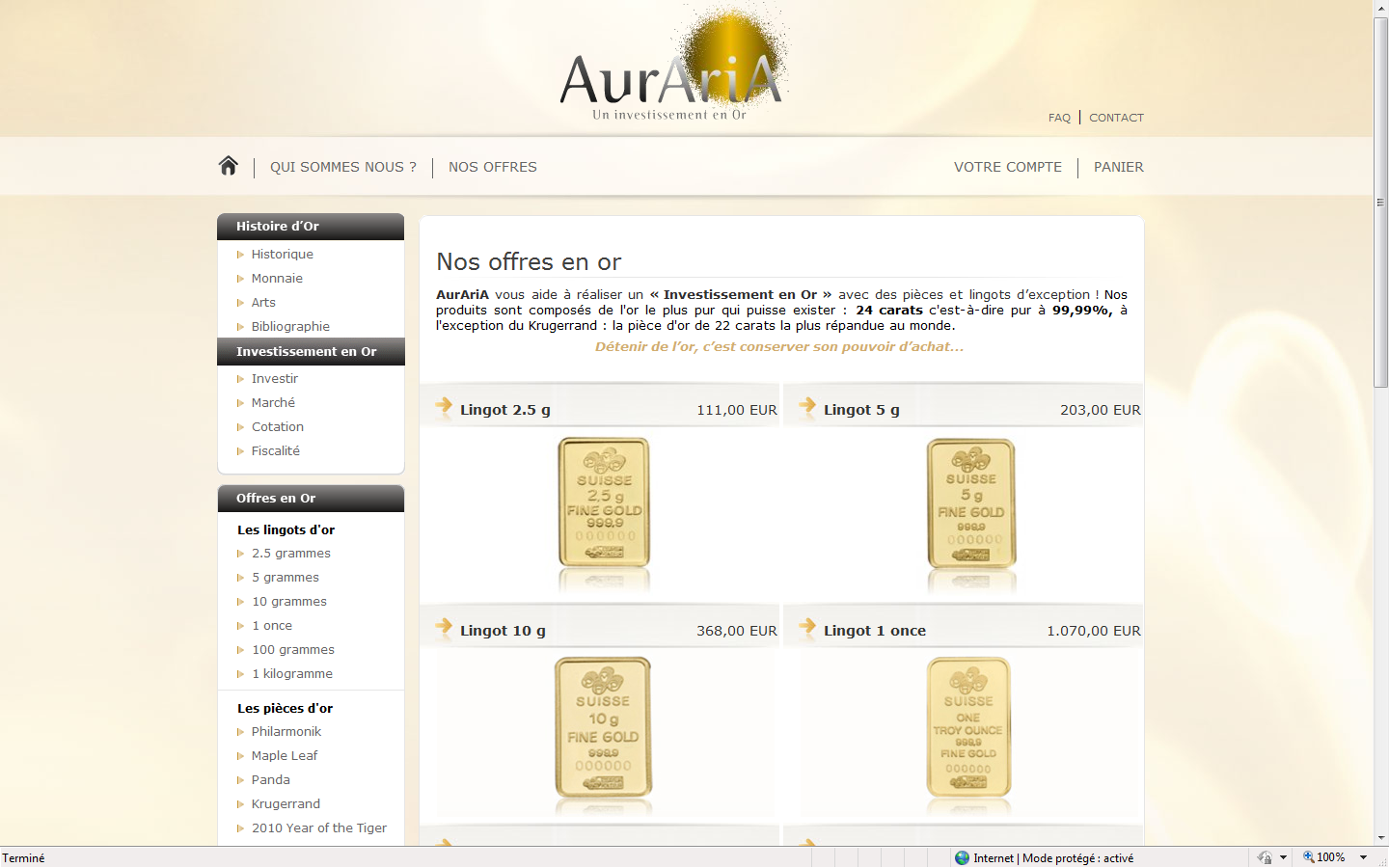1389x868 pixels.
Task: Open the CONTACT link
Action: click(x=1116, y=118)
